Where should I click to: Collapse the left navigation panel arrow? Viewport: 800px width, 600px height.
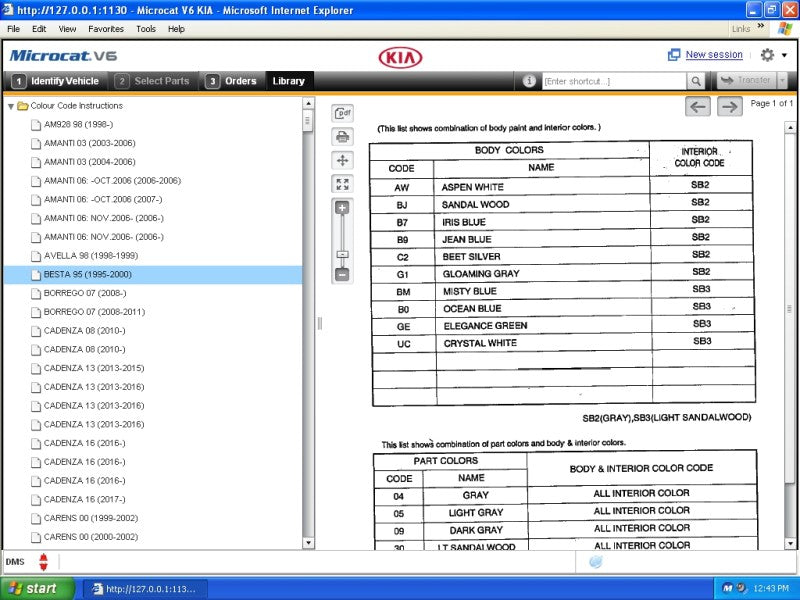[321, 323]
